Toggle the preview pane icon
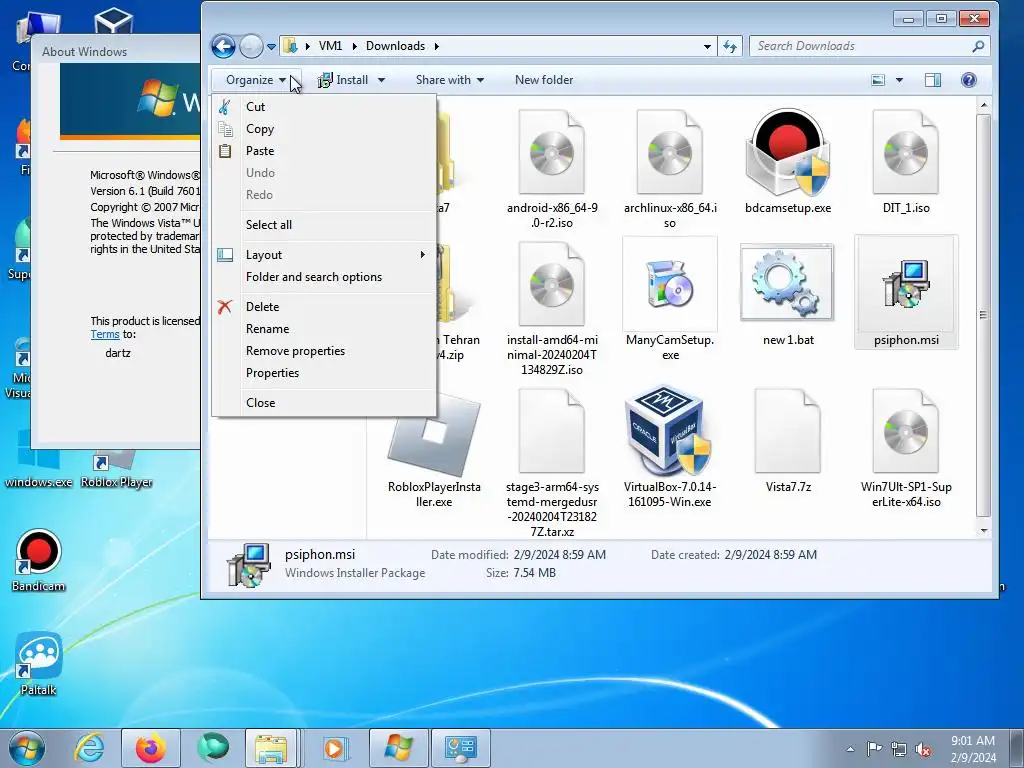The height and width of the screenshot is (768, 1024). point(933,80)
